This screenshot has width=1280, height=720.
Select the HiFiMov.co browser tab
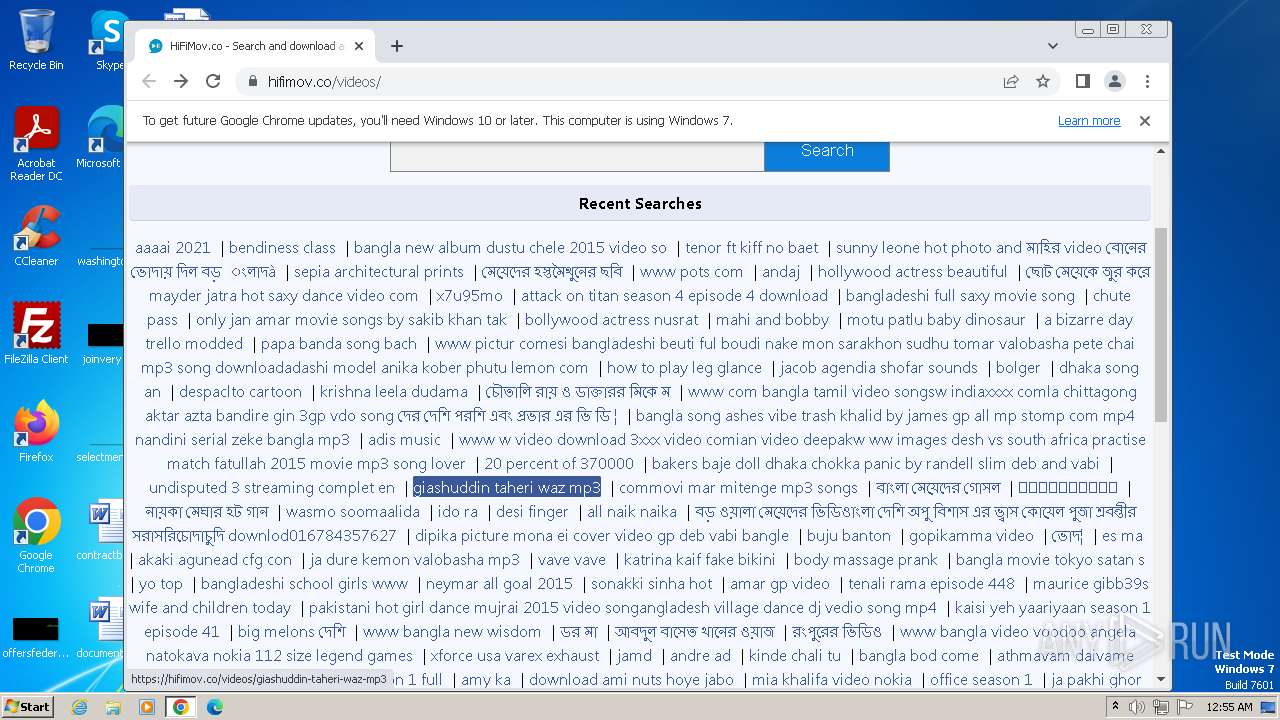(x=255, y=46)
